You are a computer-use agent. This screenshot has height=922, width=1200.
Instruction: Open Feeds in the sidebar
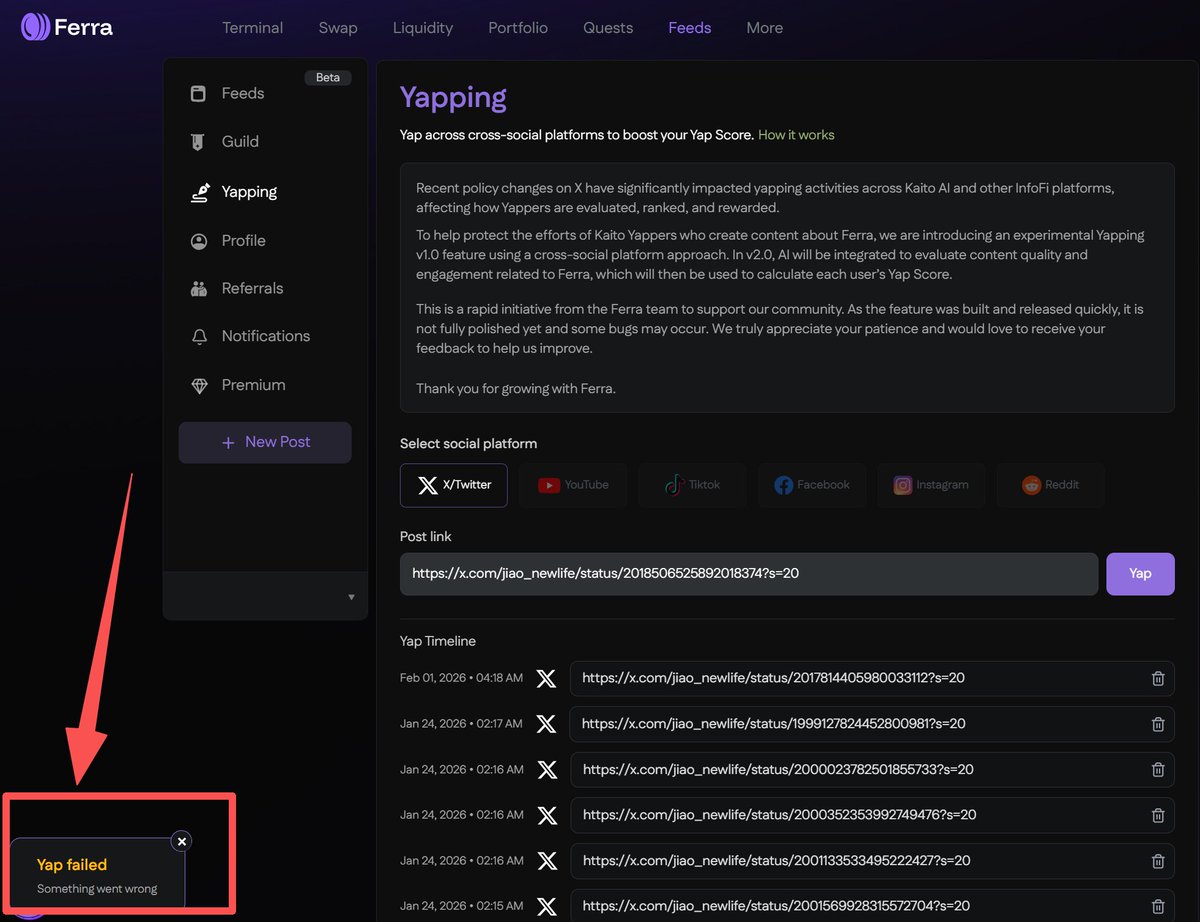tap(242, 93)
